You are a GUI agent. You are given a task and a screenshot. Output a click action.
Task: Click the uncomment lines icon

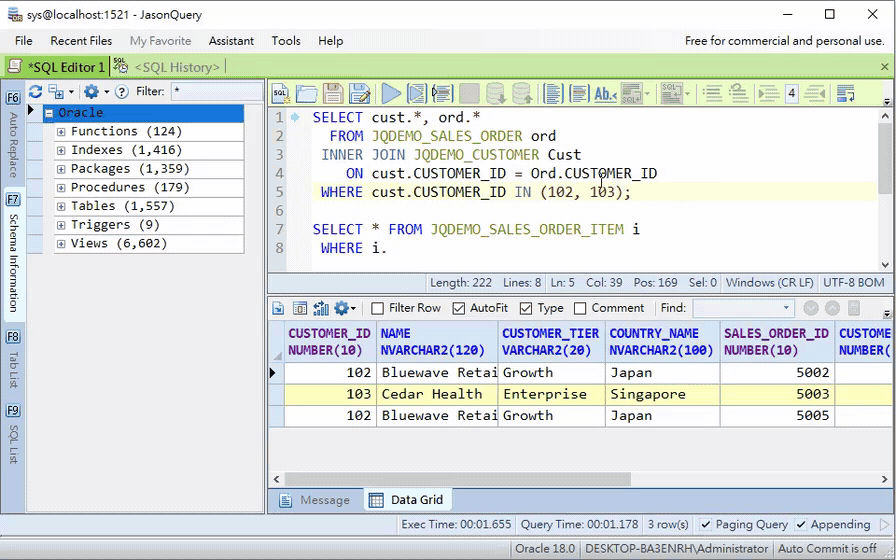pyautogui.click(x=739, y=93)
